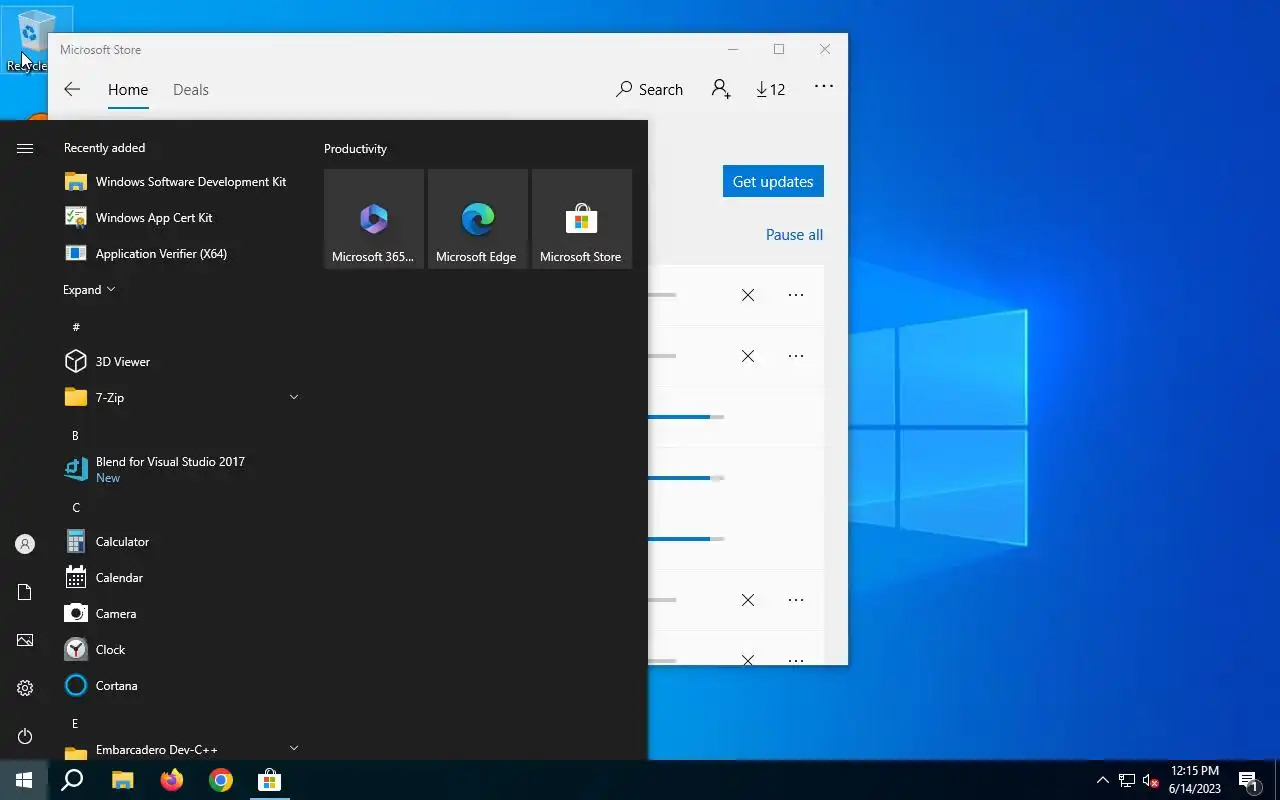
Task: Expand the 7-Zip folder
Action: point(180,398)
